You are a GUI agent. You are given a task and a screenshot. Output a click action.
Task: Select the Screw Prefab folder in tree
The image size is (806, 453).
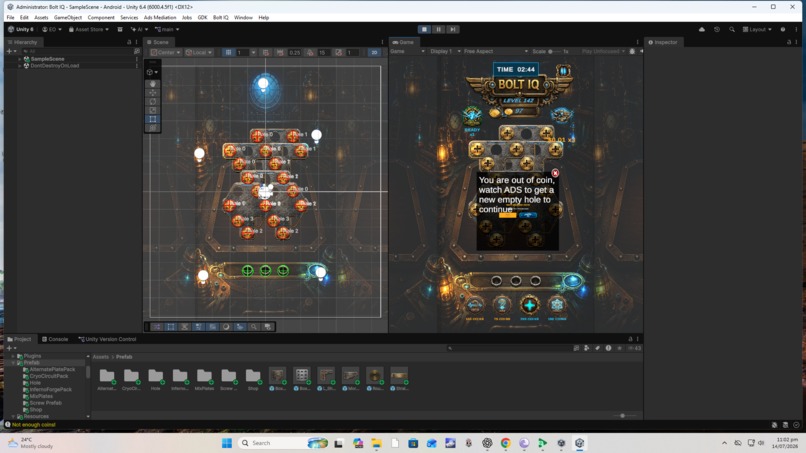(x=45, y=403)
